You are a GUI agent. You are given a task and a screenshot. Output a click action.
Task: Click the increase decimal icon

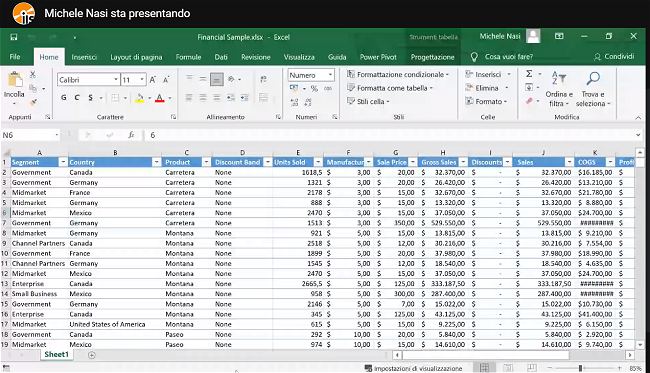(x=294, y=102)
